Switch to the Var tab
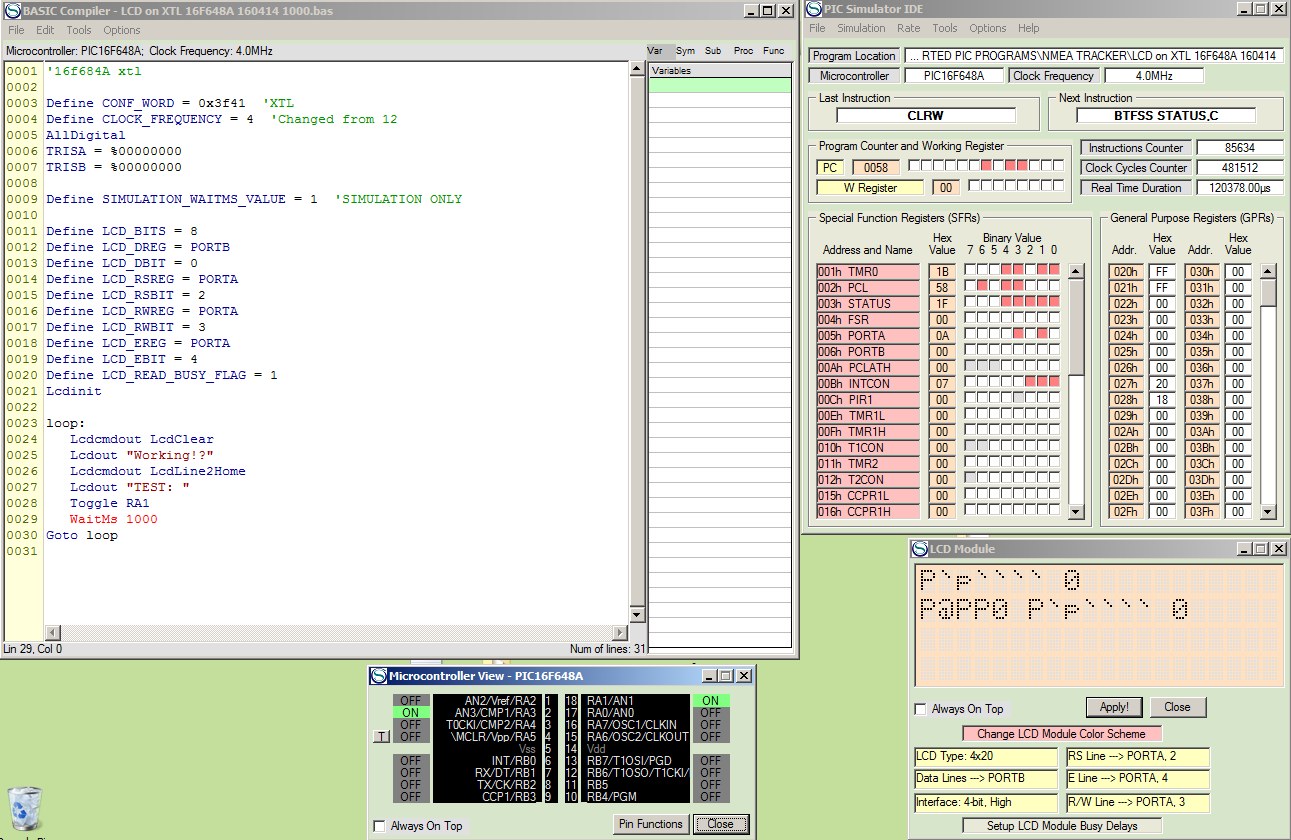Image resolution: width=1291 pixels, height=840 pixels. tap(655, 51)
